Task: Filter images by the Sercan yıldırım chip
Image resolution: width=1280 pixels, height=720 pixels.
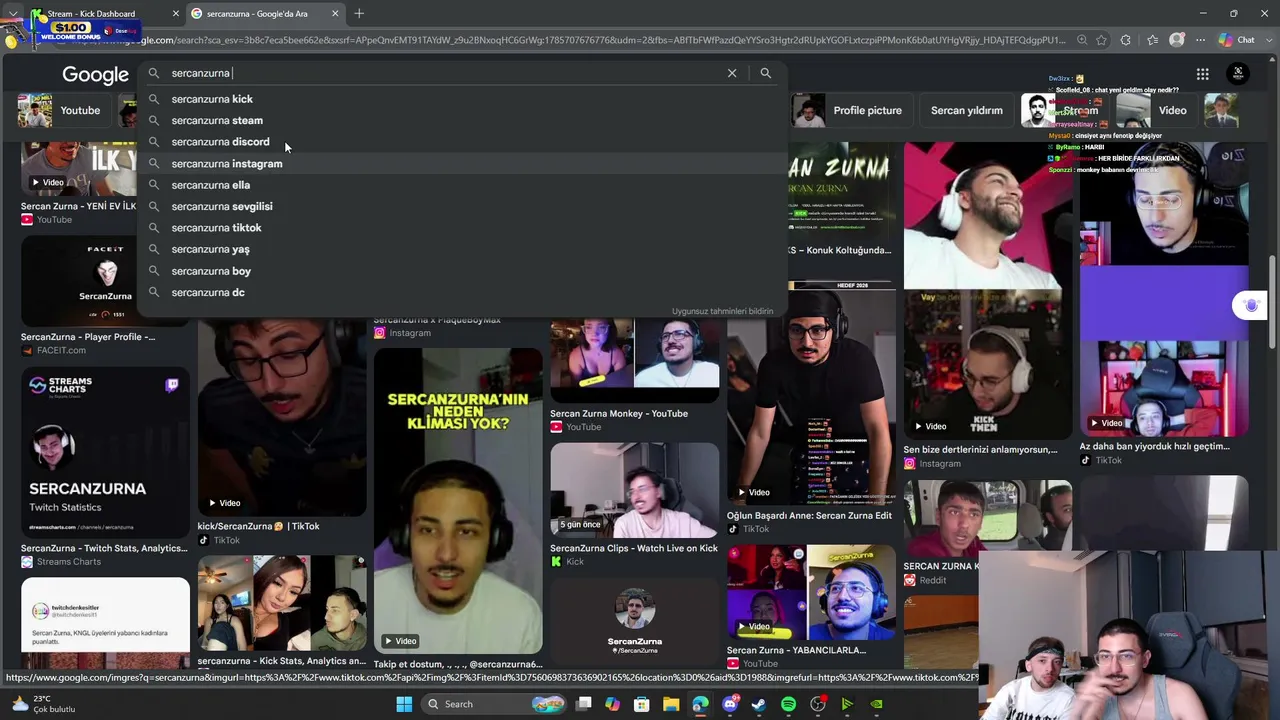Action: pos(966,110)
